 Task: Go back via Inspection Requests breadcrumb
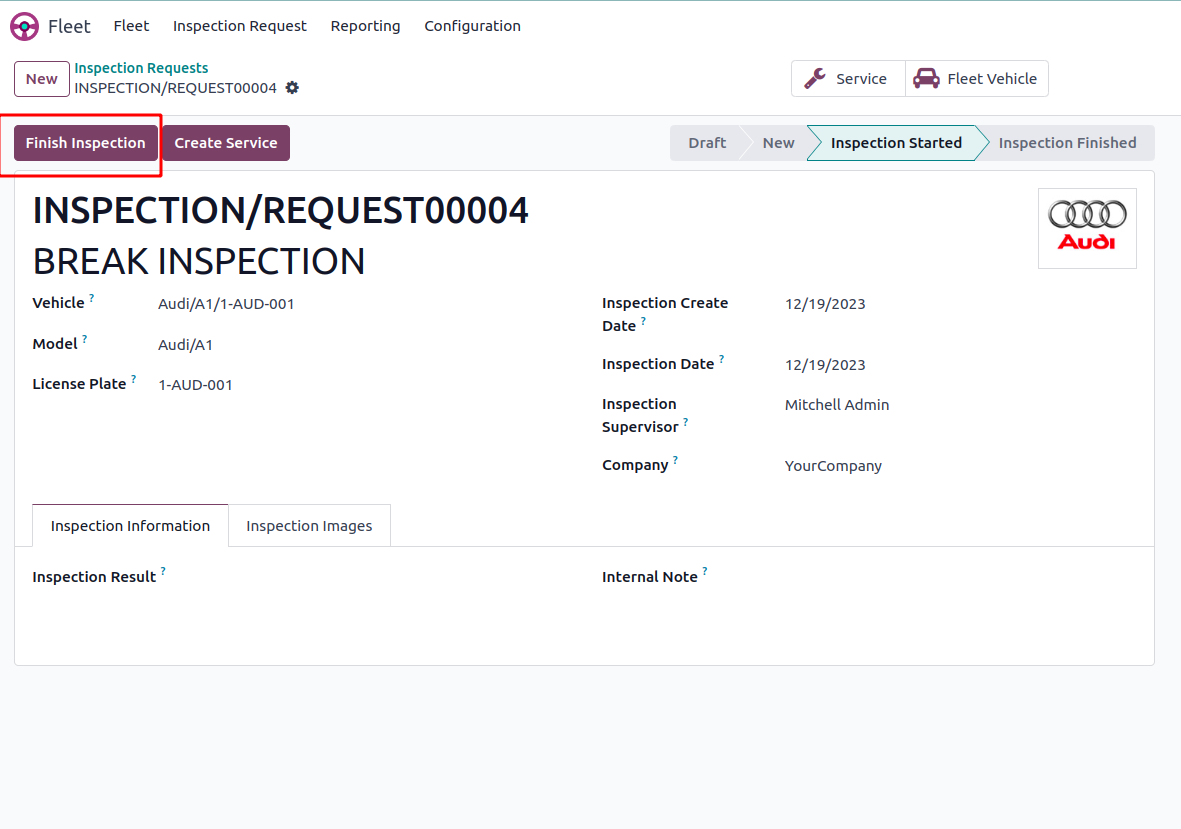click(x=141, y=68)
